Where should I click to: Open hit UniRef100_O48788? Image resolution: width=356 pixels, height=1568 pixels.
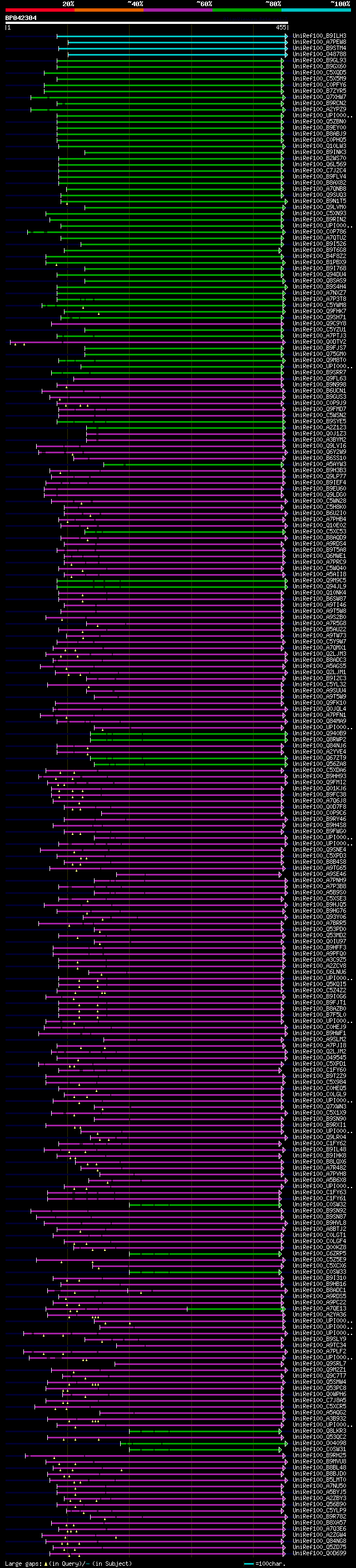pos(319,54)
